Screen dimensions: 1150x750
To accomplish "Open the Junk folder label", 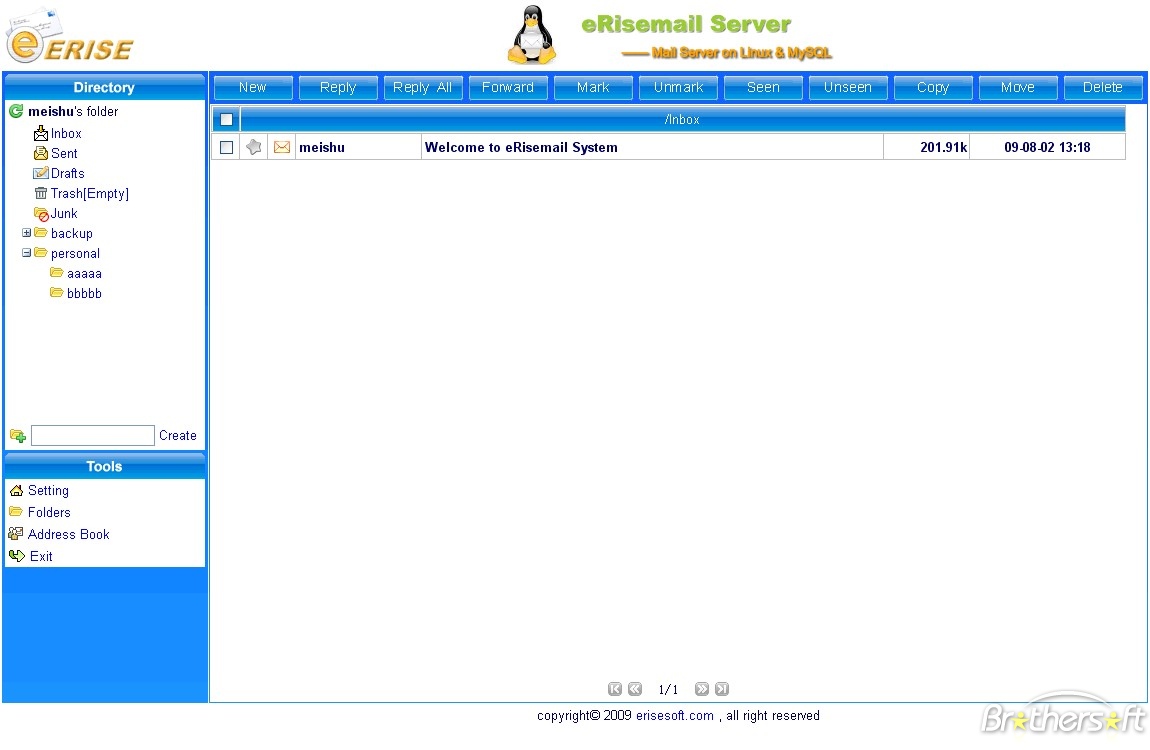I will (x=64, y=213).
